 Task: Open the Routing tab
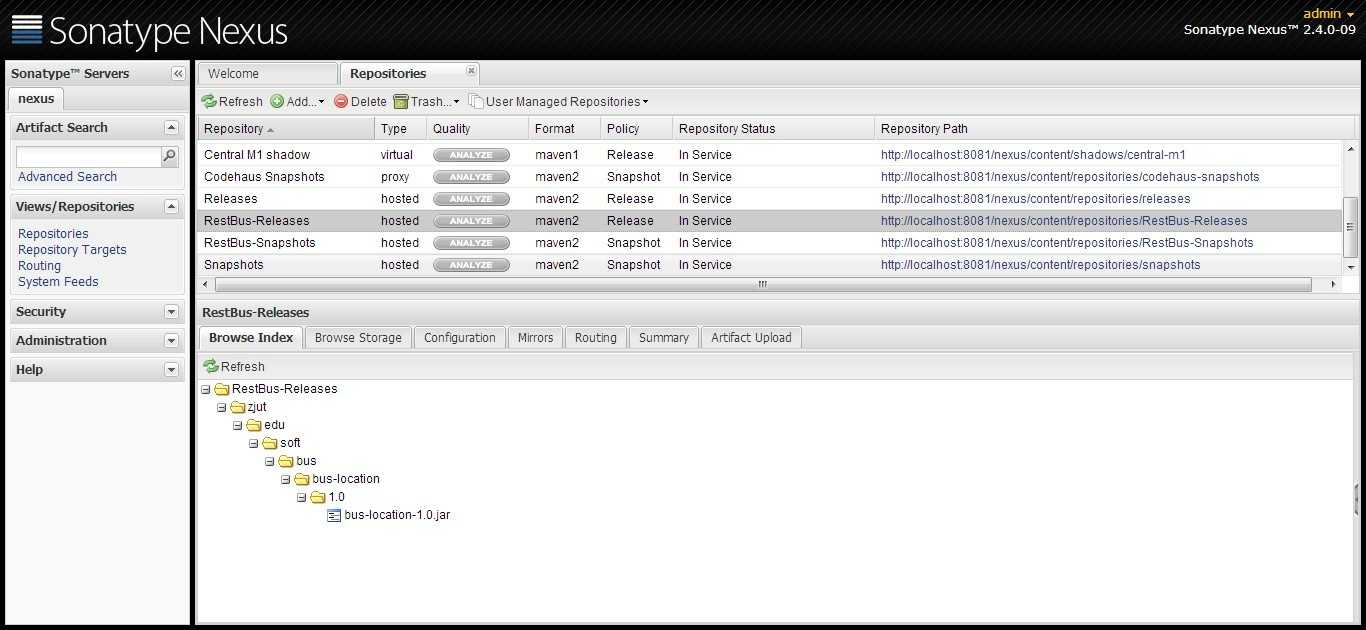pyautogui.click(x=596, y=338)
